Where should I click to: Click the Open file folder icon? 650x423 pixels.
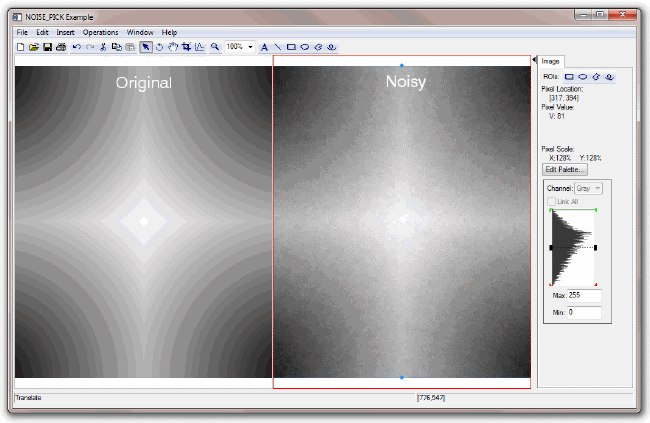click(34, 47)
